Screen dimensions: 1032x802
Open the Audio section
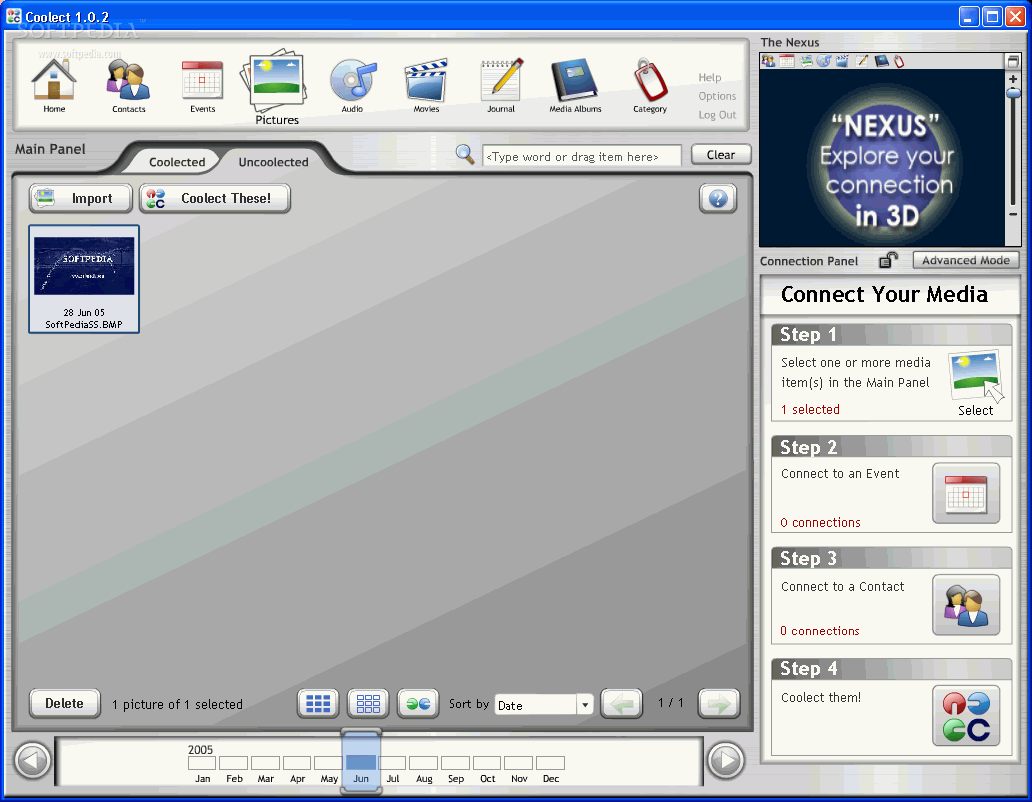[352, 86]
